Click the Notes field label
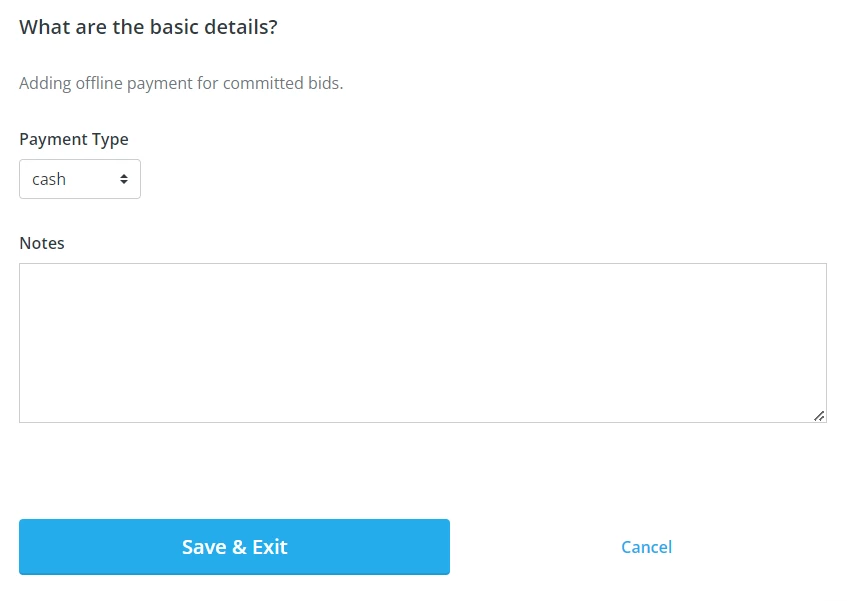 click(x=42, y=243)
